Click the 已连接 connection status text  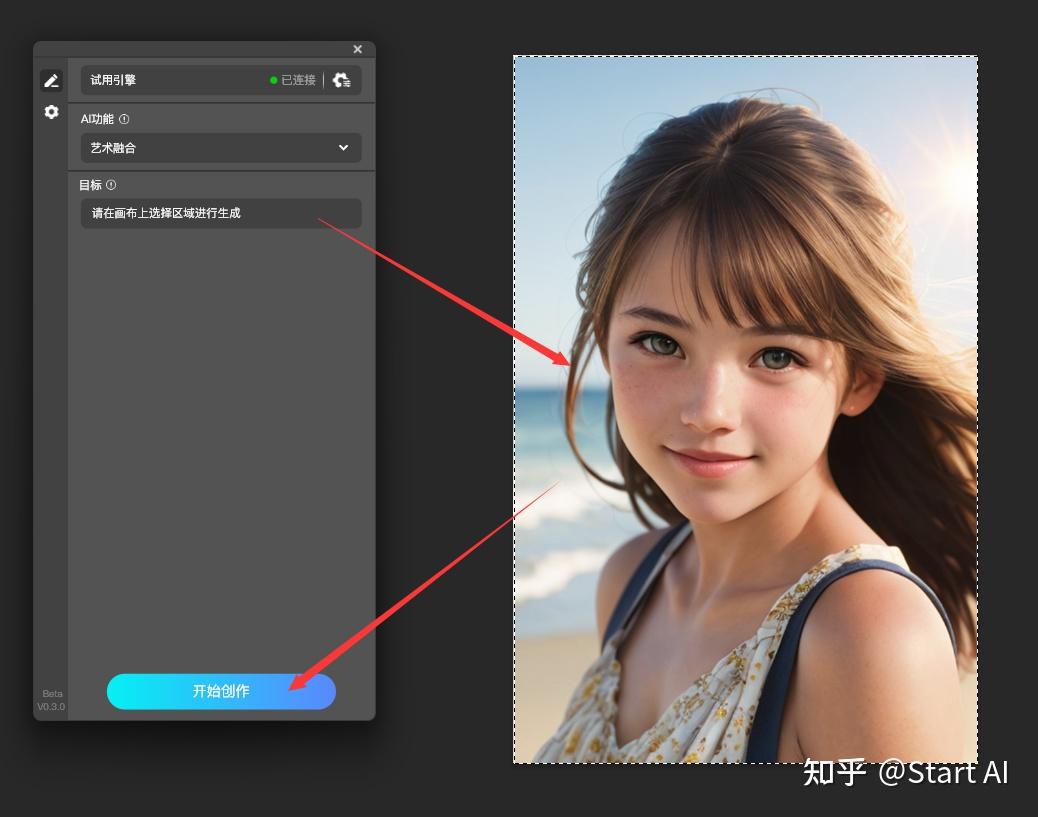coord(299,80)
